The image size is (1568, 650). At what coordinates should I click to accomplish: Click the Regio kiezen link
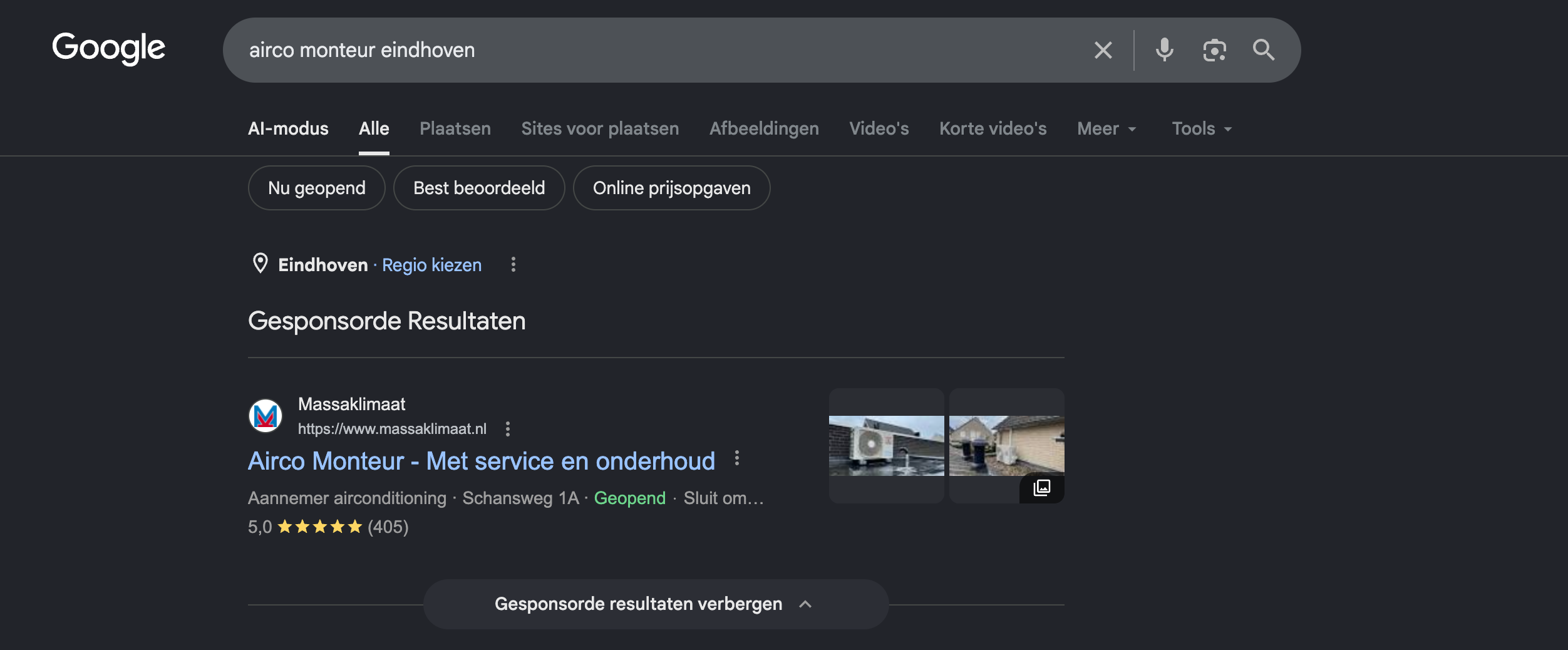431,265
